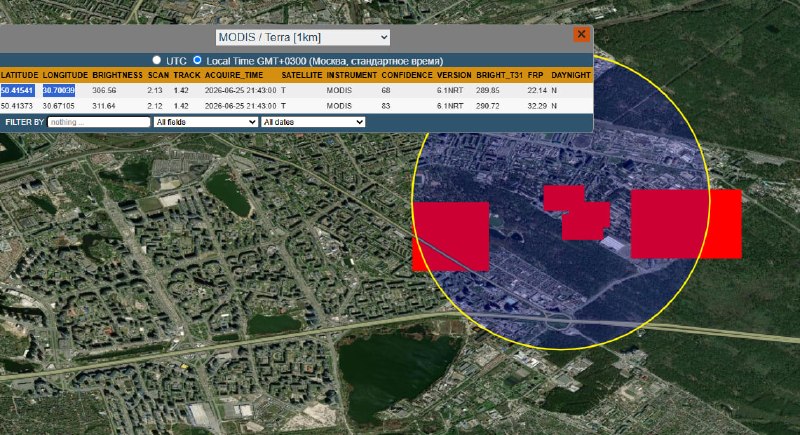Screen dimensions: 800x435
Task: Click acquire time in the 311.64 row
Action: tap(240, 106)
